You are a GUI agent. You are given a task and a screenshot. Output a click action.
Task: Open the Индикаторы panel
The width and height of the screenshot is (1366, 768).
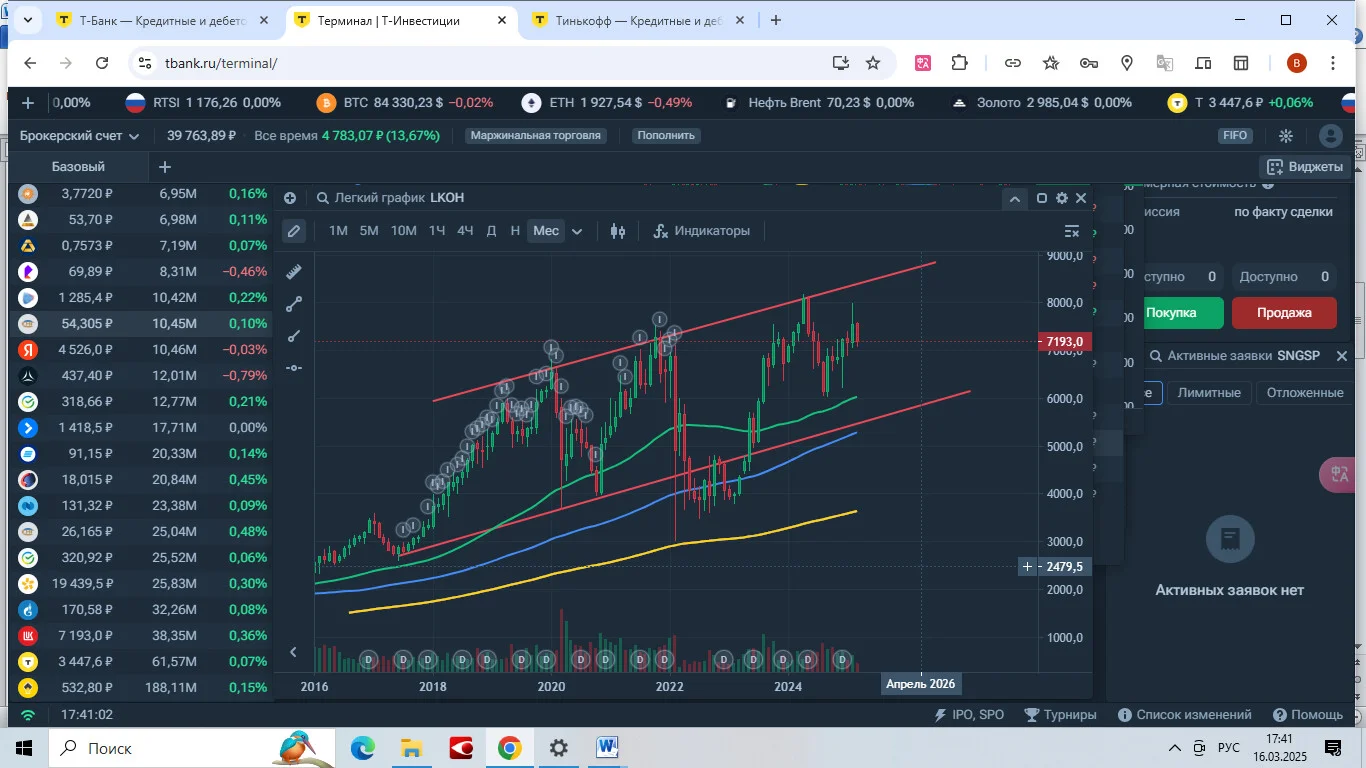(701, 231)
